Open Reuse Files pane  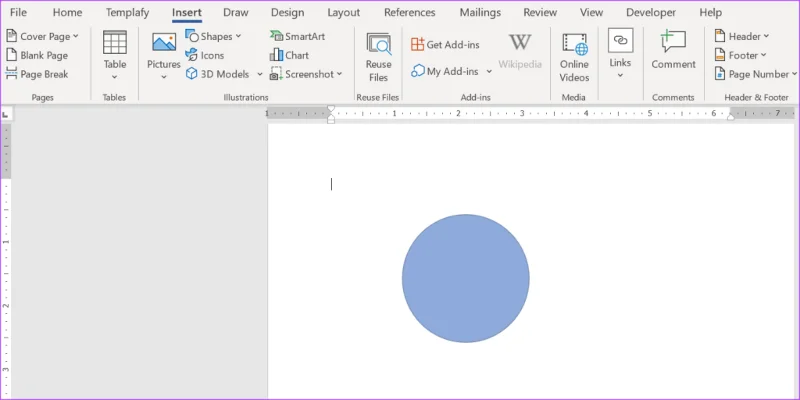click(x=379, y=56)
